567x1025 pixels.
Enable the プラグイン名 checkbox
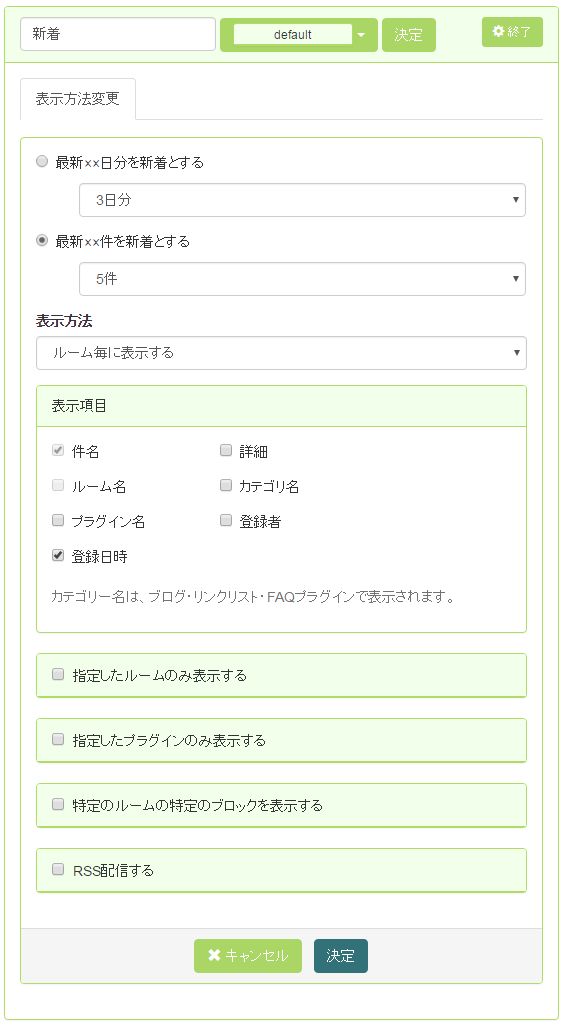[58, 520]
